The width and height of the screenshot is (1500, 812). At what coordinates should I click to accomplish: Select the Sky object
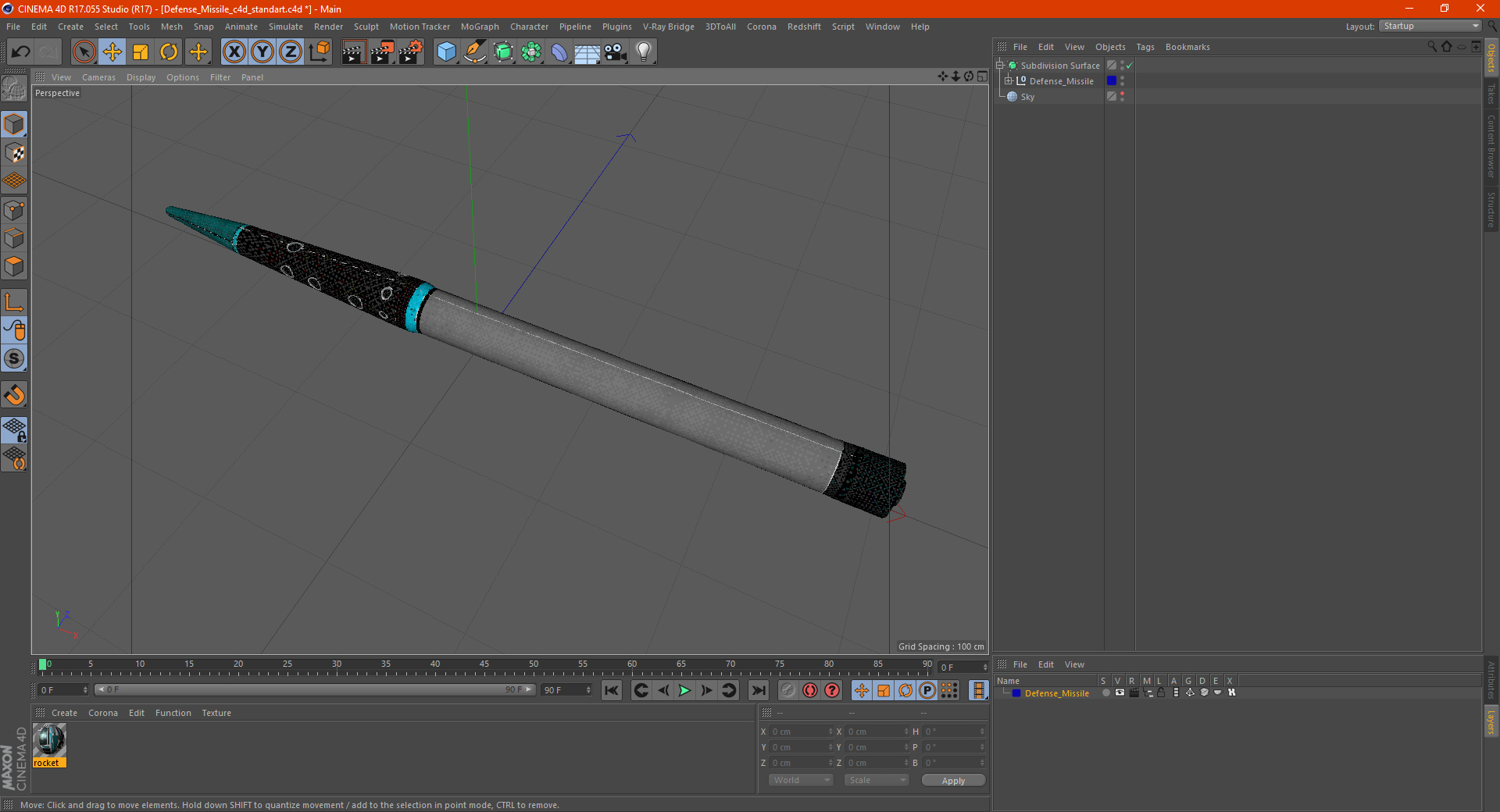pos(1027,97)
